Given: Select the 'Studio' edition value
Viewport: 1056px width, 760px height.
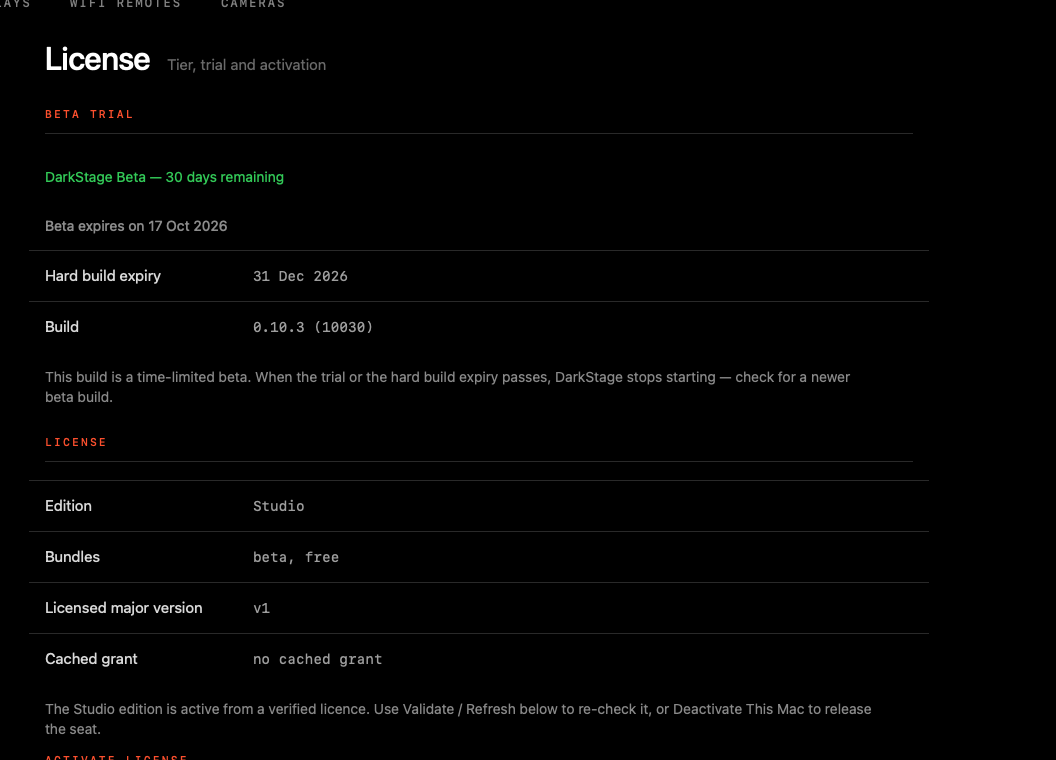Looking at the screenshot, I should (279, 506).
